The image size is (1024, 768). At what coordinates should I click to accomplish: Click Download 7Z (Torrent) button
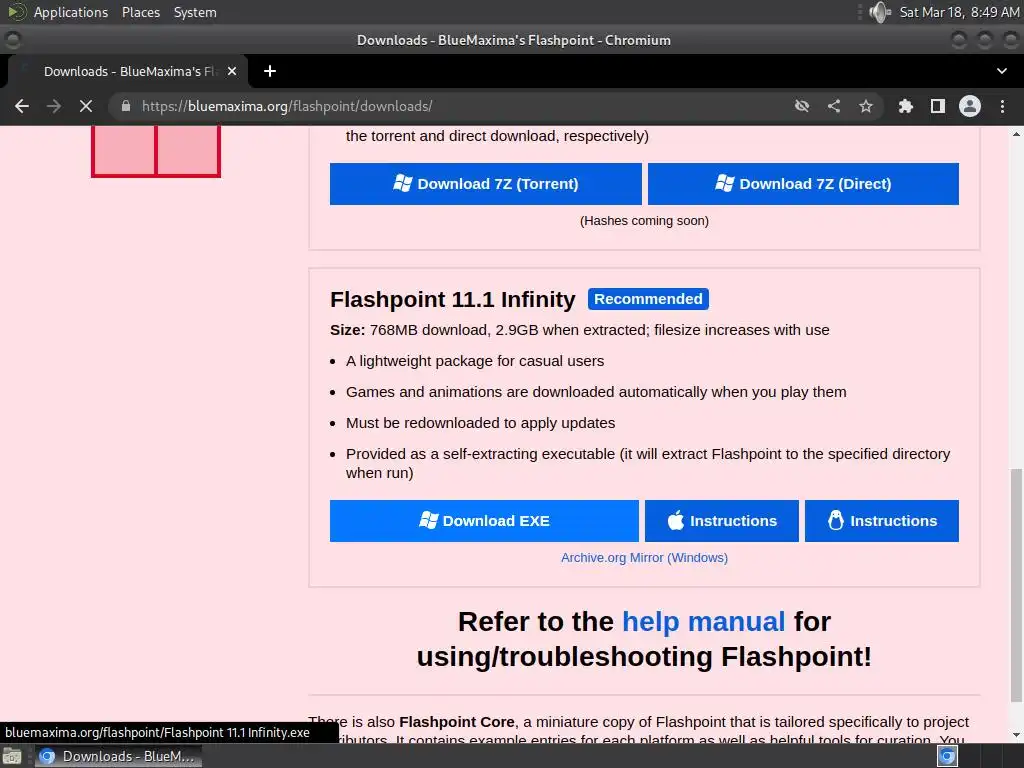(x=485, y=184)
